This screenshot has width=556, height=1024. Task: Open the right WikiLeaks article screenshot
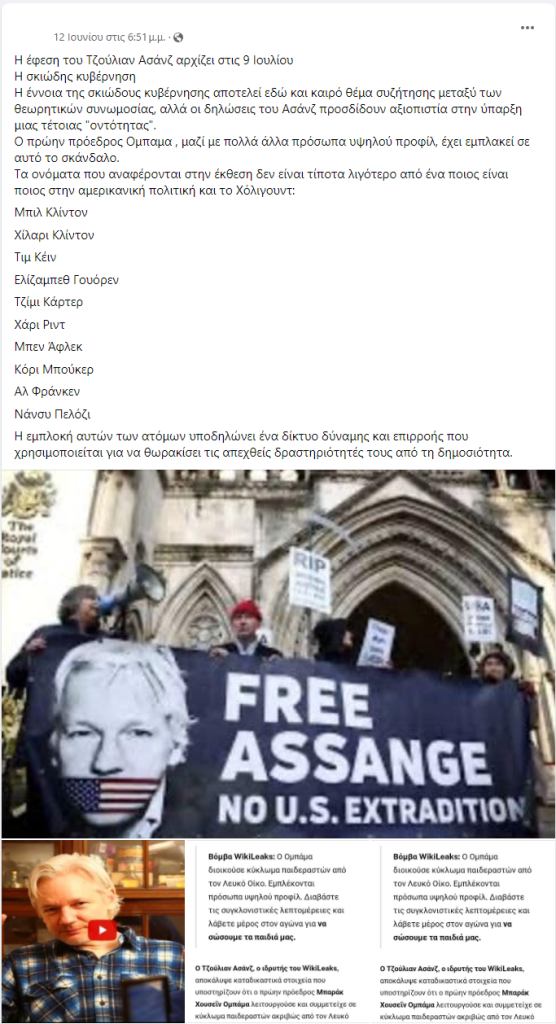point(463,931)
